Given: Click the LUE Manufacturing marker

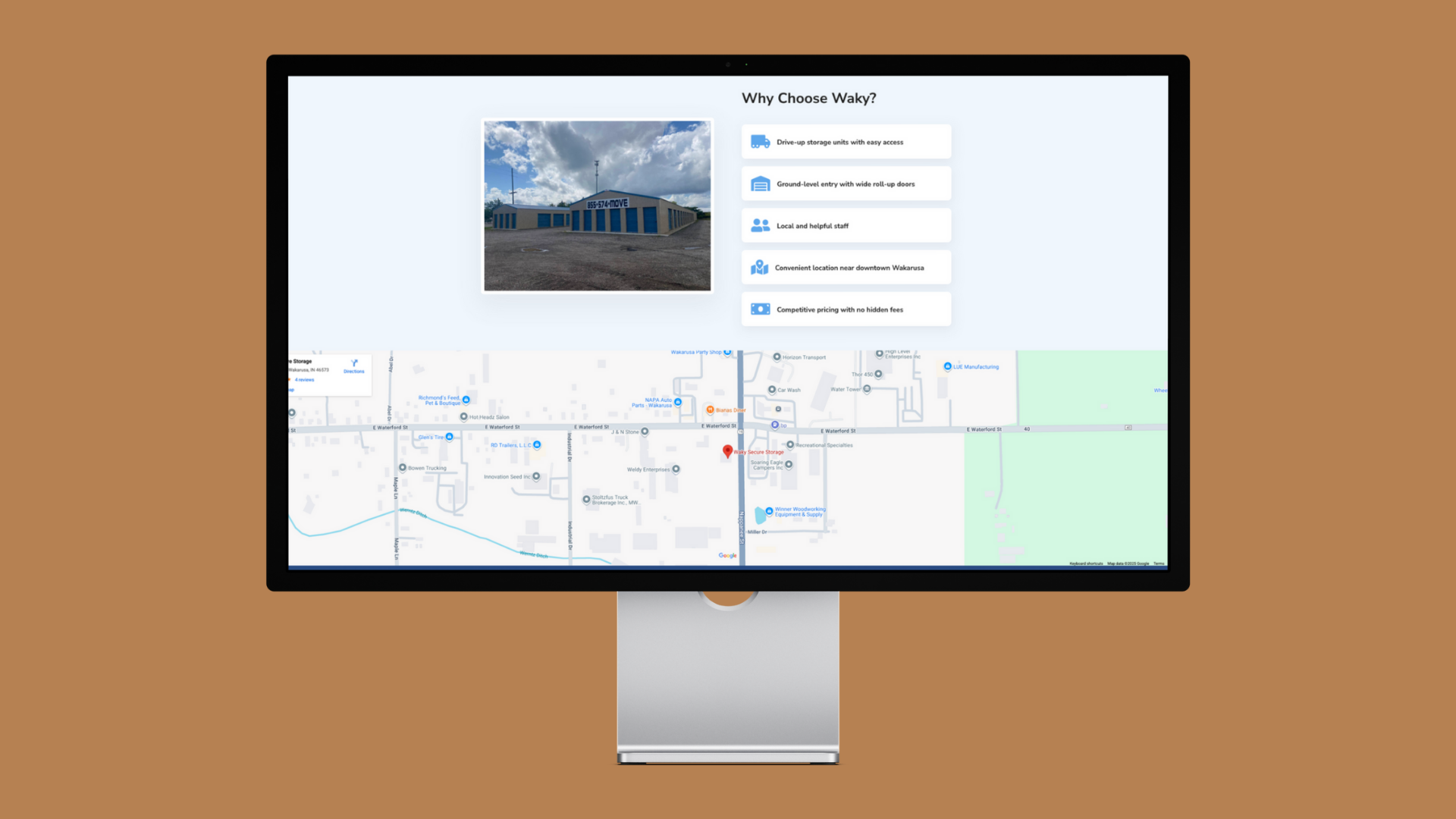Looking at the screenshot, I should point(947,366).
